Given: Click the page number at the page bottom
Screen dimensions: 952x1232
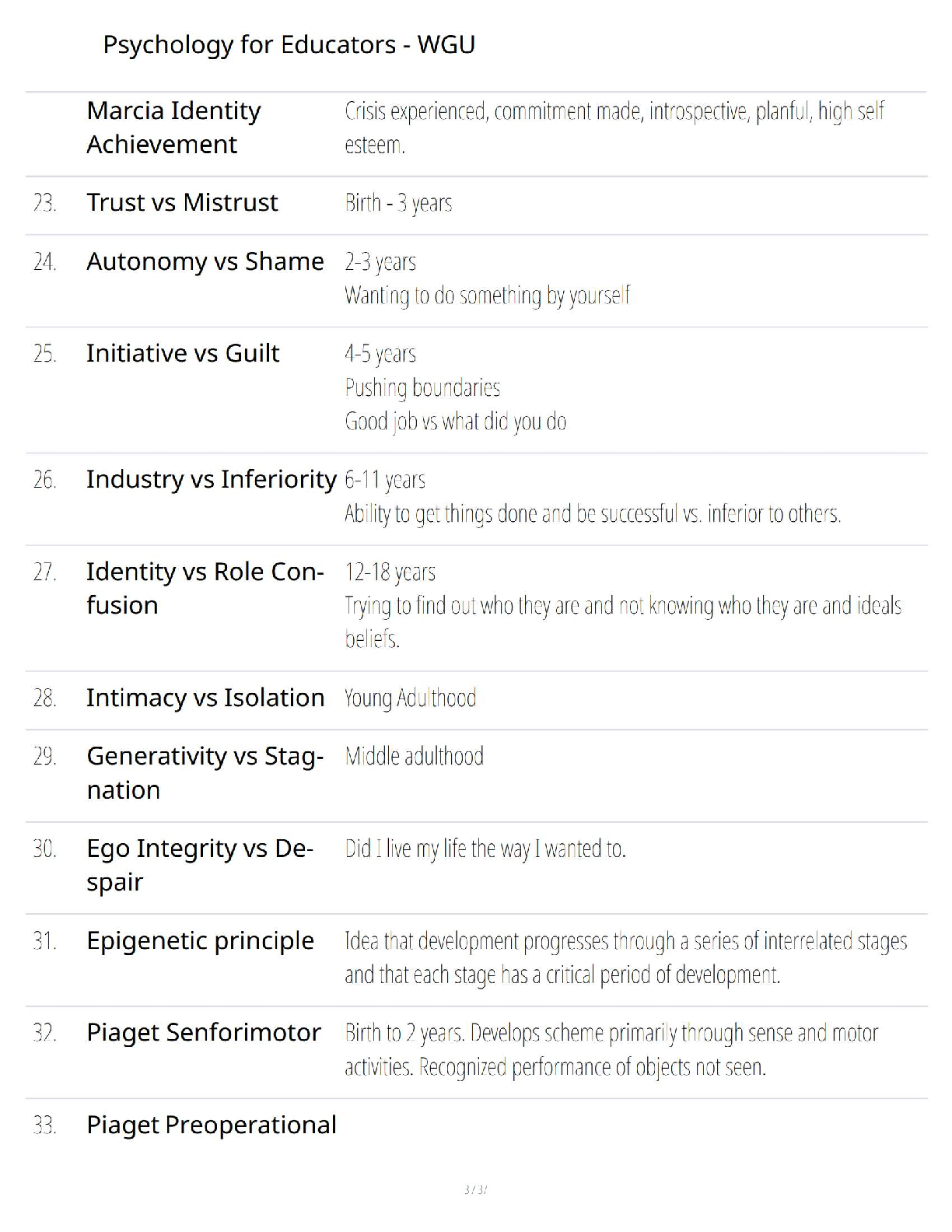Looking at the screenshot, I should coord(475,1189).
